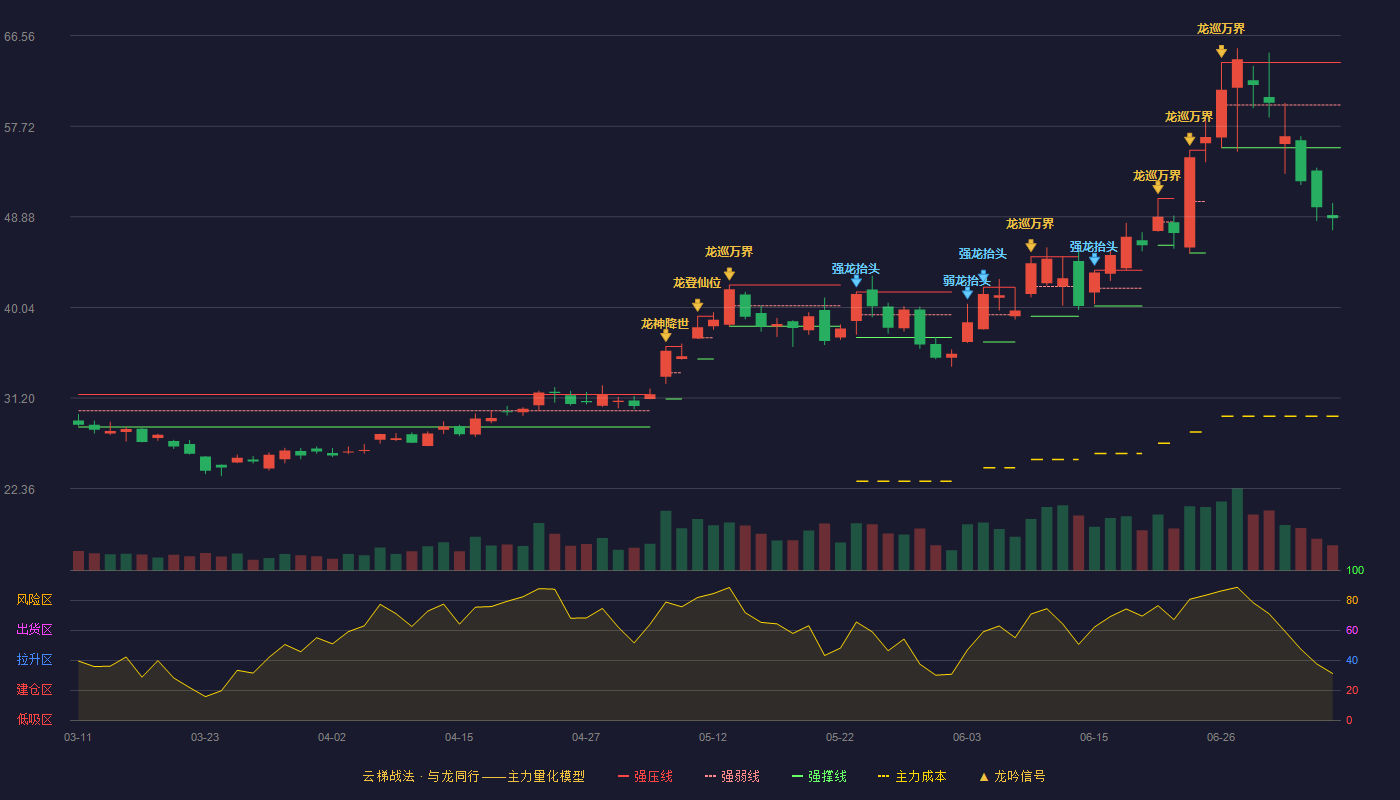Click the topmost 龙巡万界 arrow at the price peak
The height and width of the screenshot is (800, 1400).
click(x=1222, y=51)
